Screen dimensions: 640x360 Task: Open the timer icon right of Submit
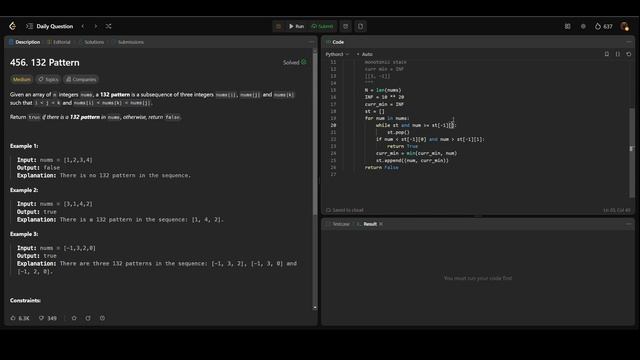pos(345,26)
